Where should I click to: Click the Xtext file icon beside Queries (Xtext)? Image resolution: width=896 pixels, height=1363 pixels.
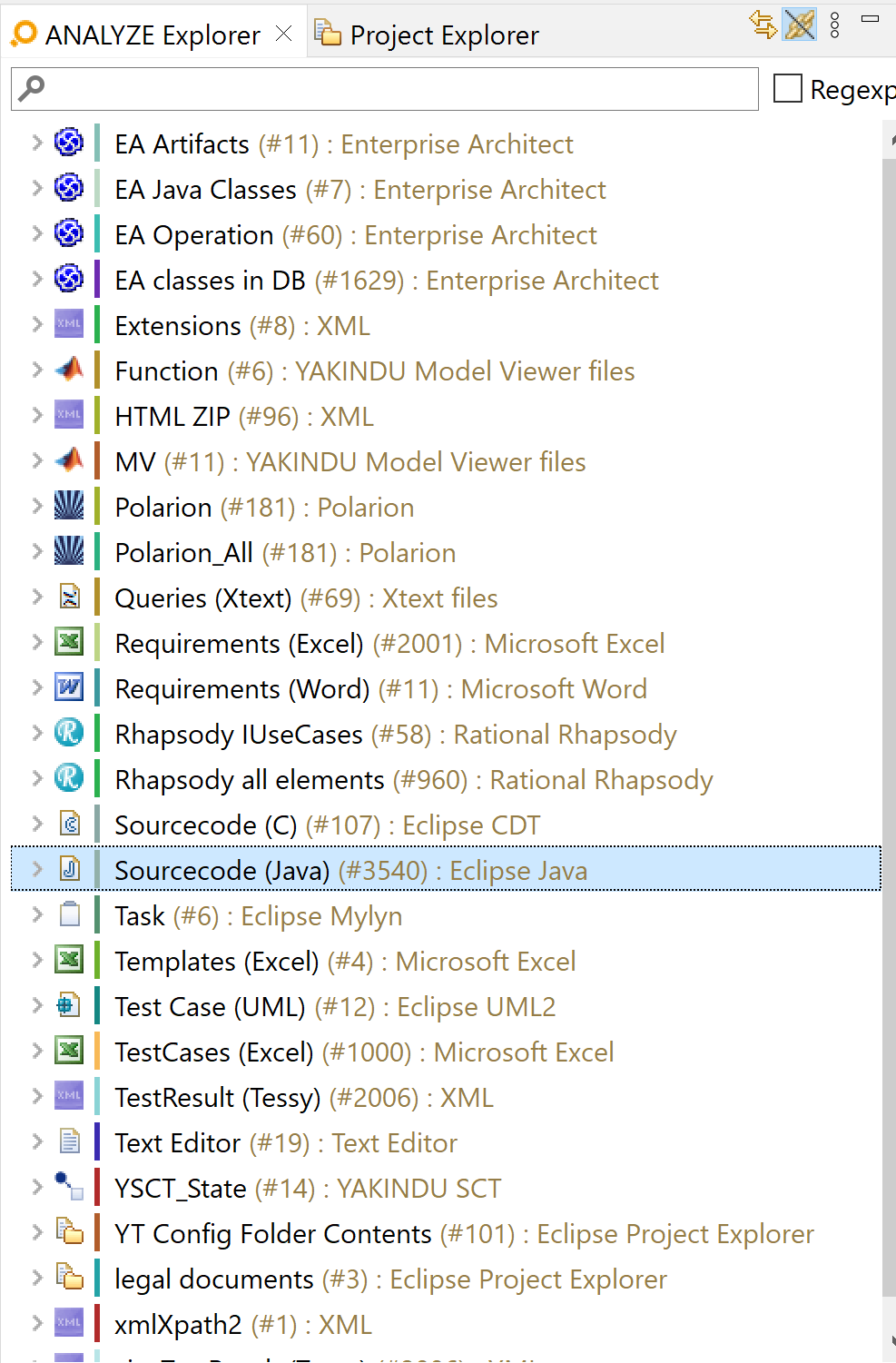coord(69,597)
